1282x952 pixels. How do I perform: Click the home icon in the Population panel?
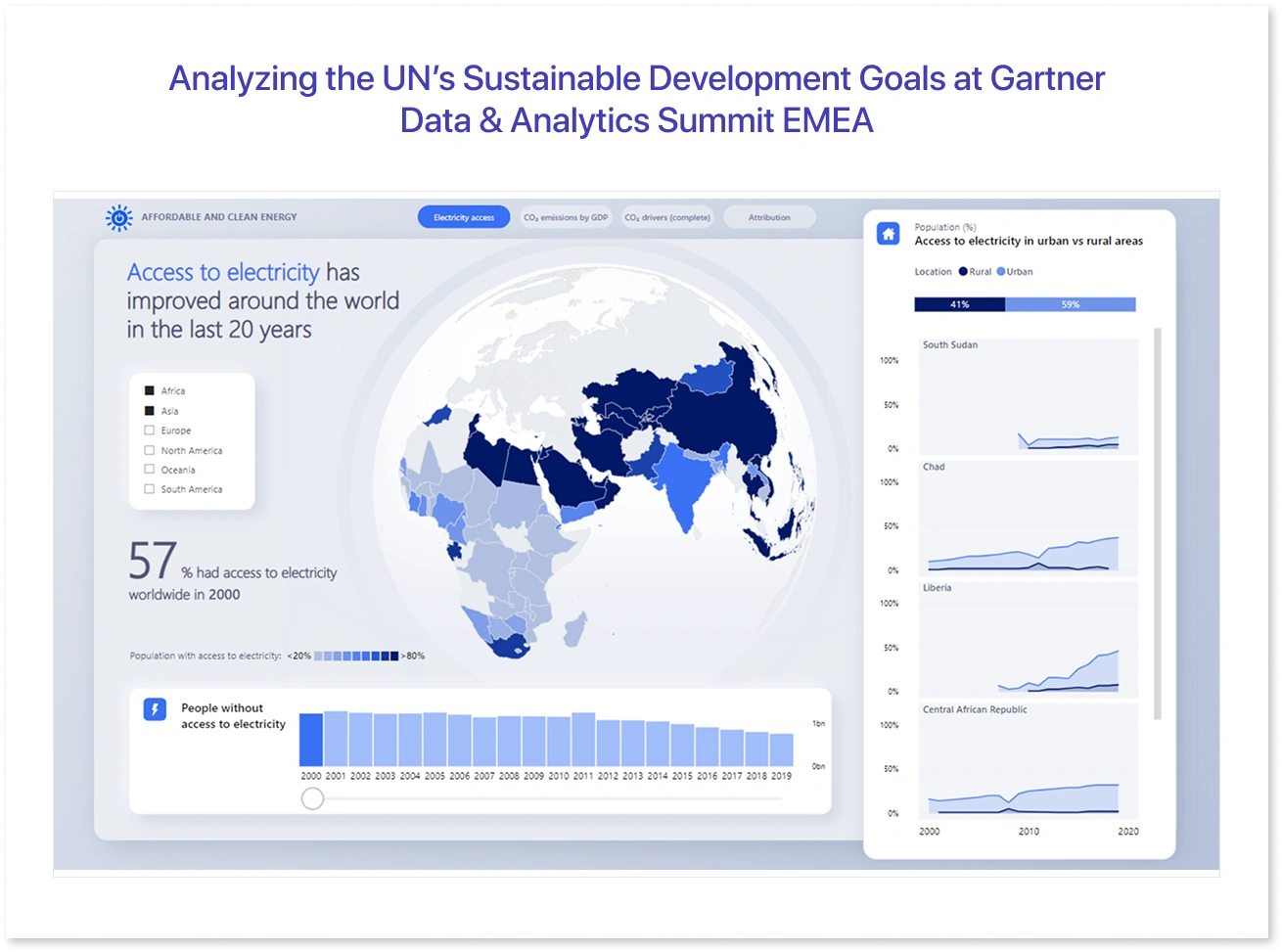[x=888, y=234]
